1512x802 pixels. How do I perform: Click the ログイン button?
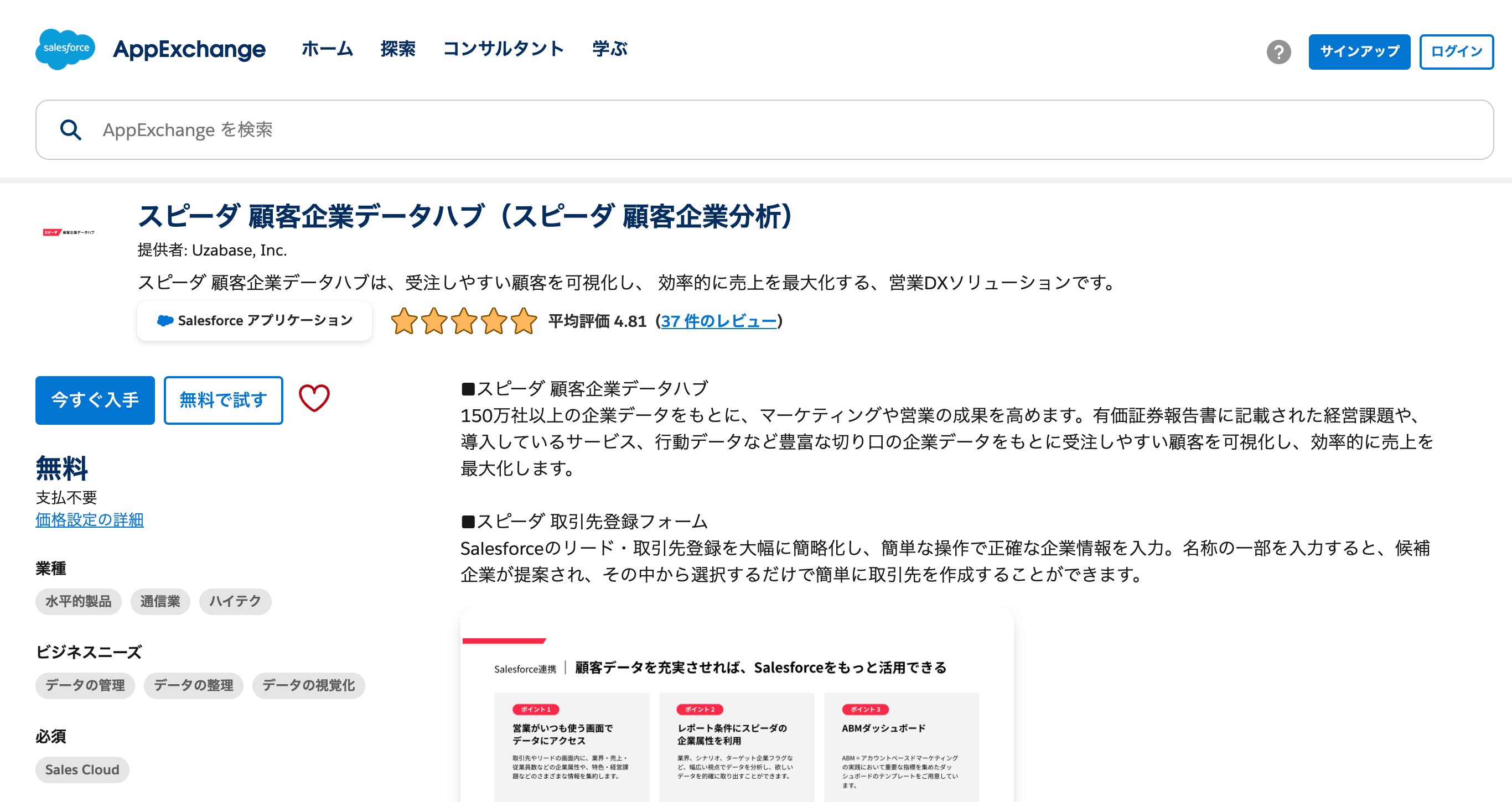tap(1456, 51)
